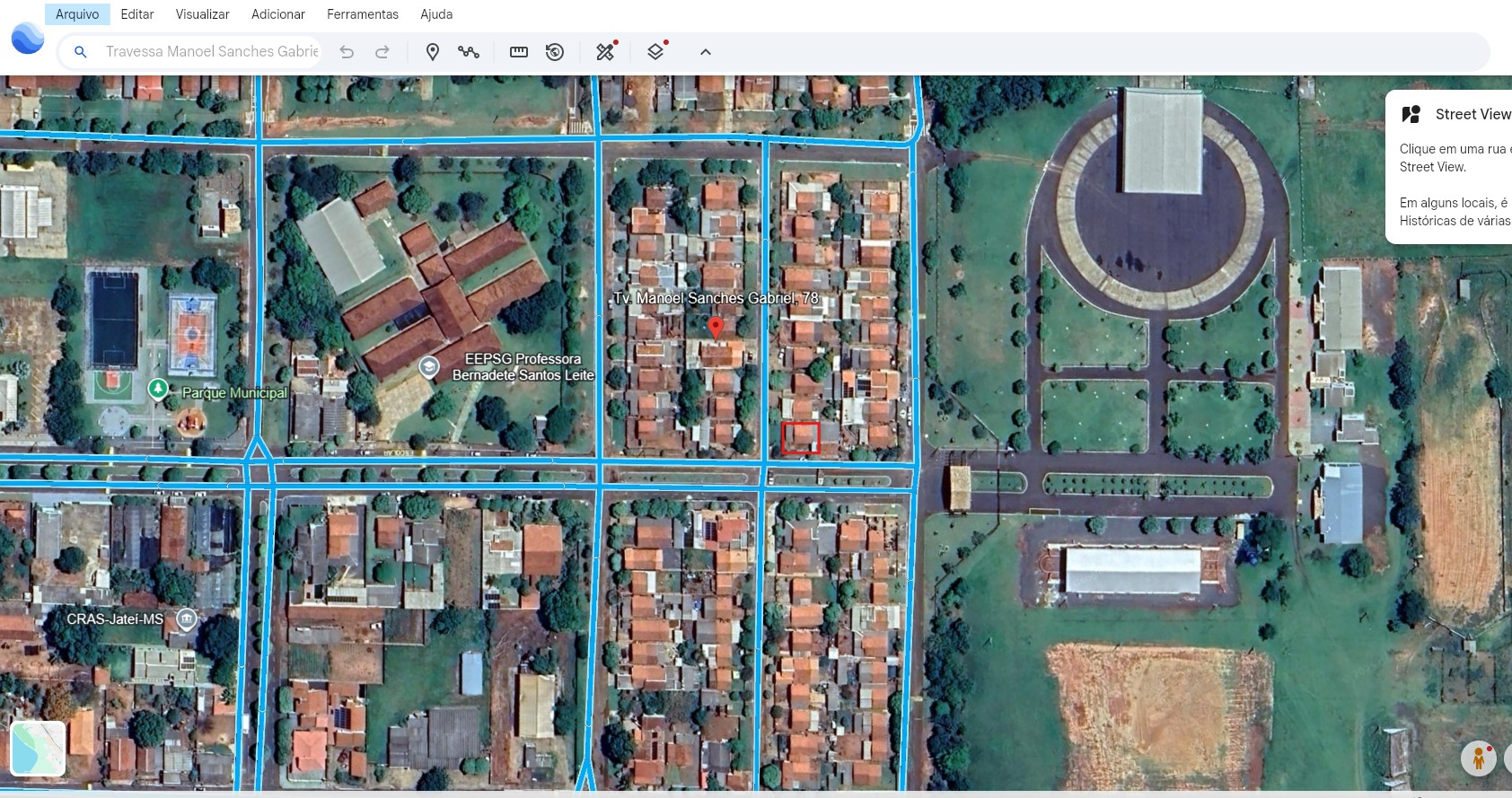
Task: Click the satellite tools icon
Action: coord(606,52)
